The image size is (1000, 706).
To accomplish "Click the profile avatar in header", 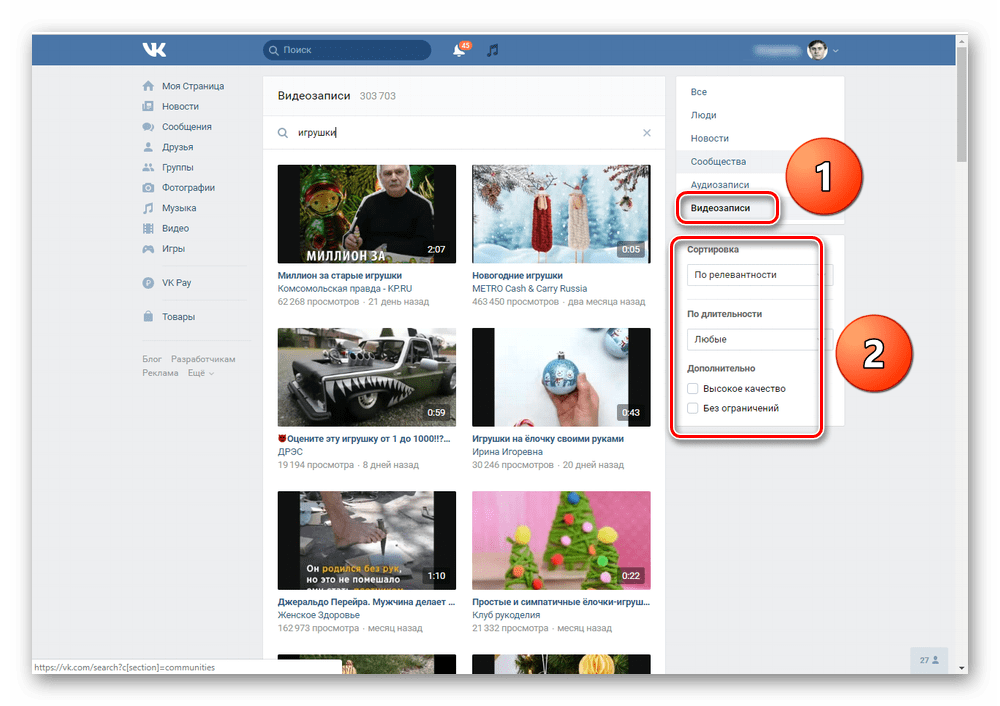I will tap(817, 50).
